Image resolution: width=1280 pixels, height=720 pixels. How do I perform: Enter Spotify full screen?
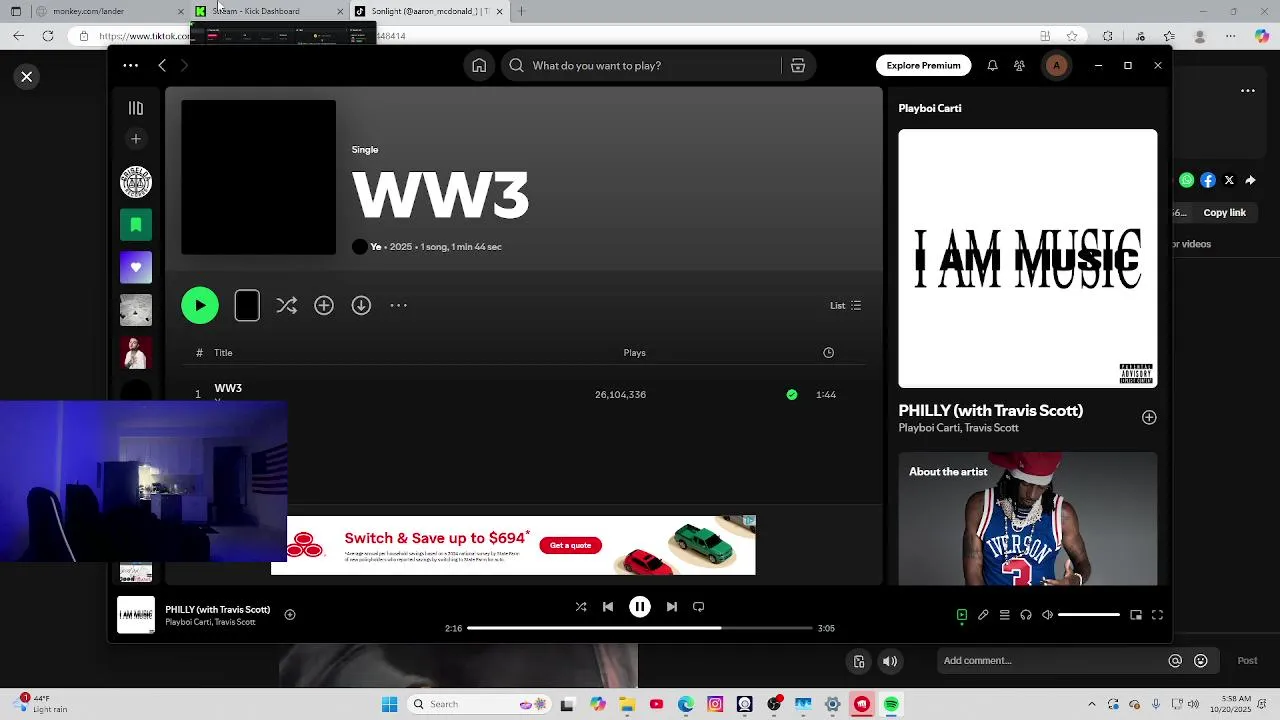(x=1157, y=615)
